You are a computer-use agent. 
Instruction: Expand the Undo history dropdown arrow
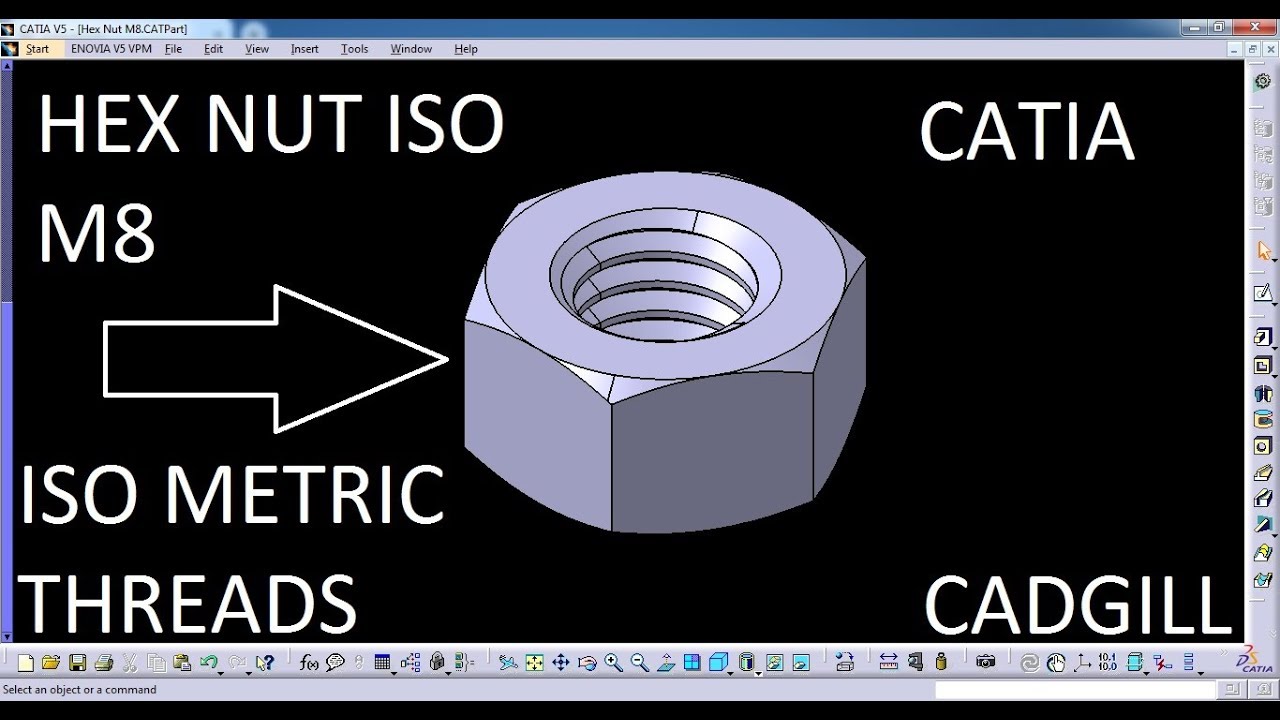tap(220, 673)
